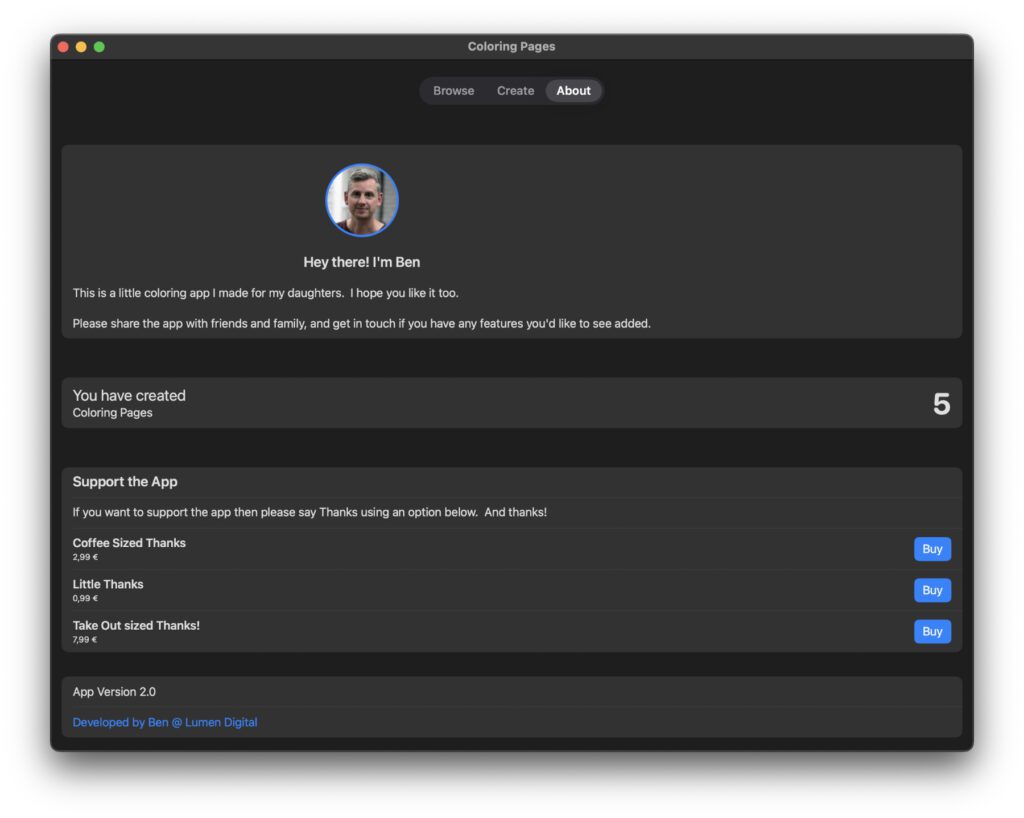Select the "You have created" label
This screenshot has height=818, width=1024.
[x=129, y=396]
